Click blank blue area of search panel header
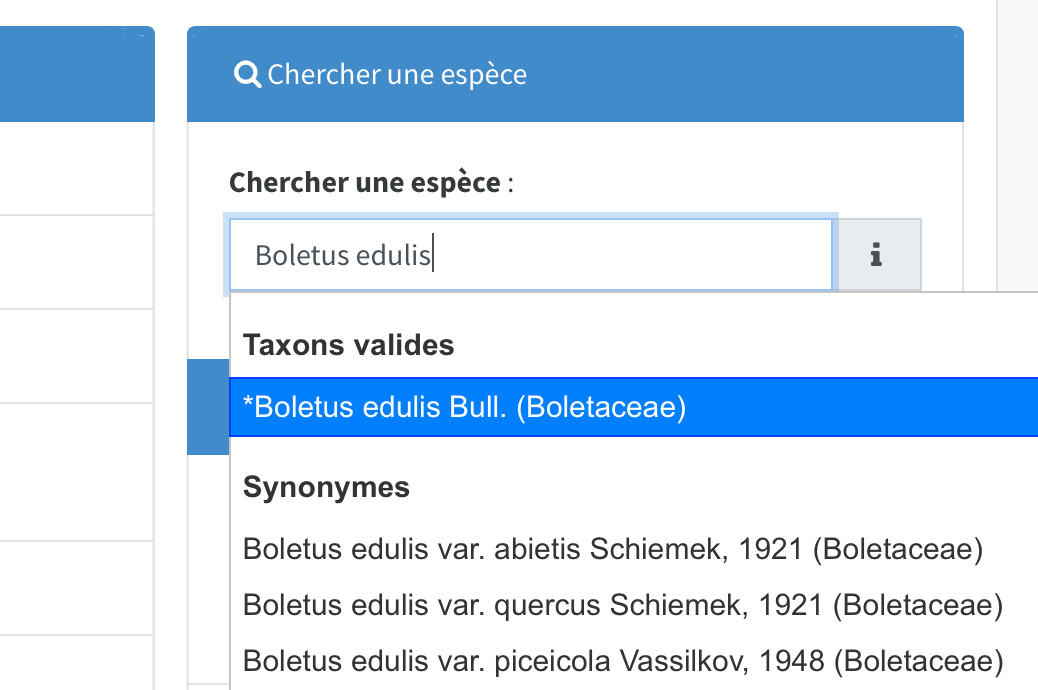The width and height of the screenshot is (1038, 690). click(x=750, y=75)
